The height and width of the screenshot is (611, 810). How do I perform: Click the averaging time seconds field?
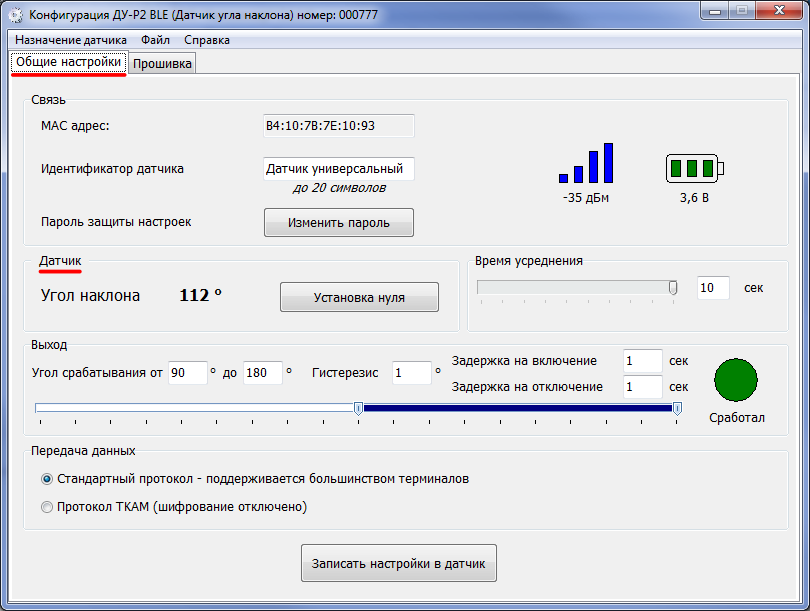[x=713, y=288]
